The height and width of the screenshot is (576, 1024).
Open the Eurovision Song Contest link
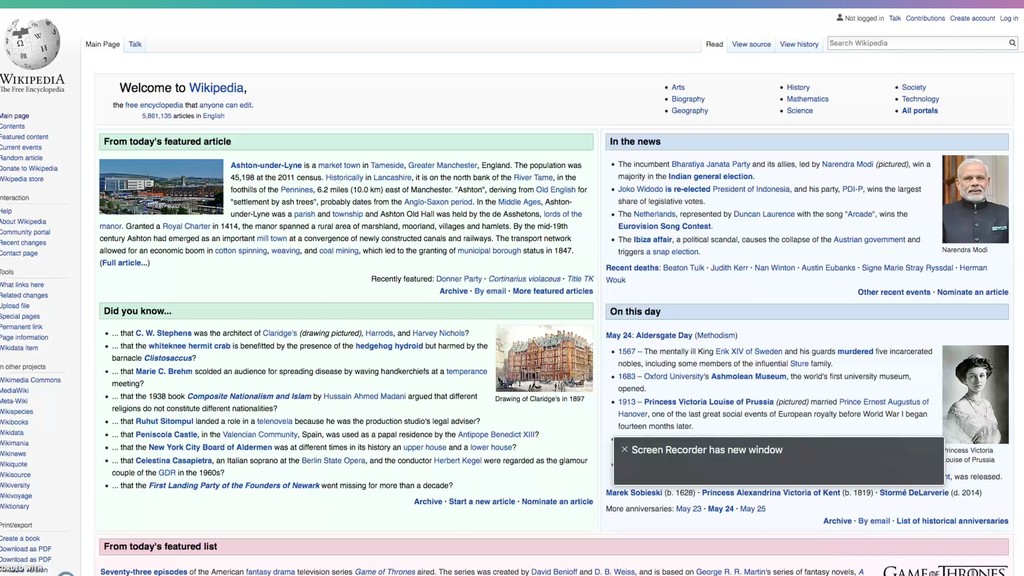coord(665,227)
